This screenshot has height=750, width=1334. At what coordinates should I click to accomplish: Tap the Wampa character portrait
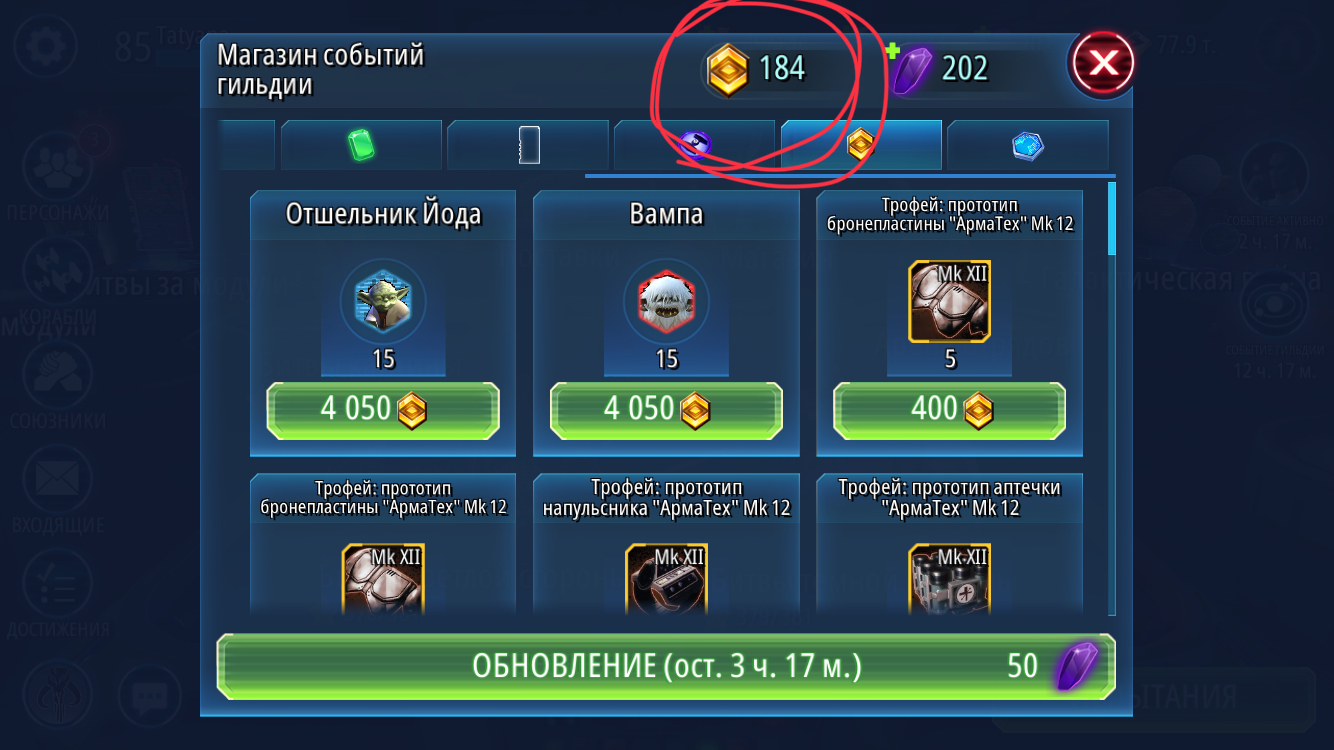pyautogui.click(x=666, y=302)
